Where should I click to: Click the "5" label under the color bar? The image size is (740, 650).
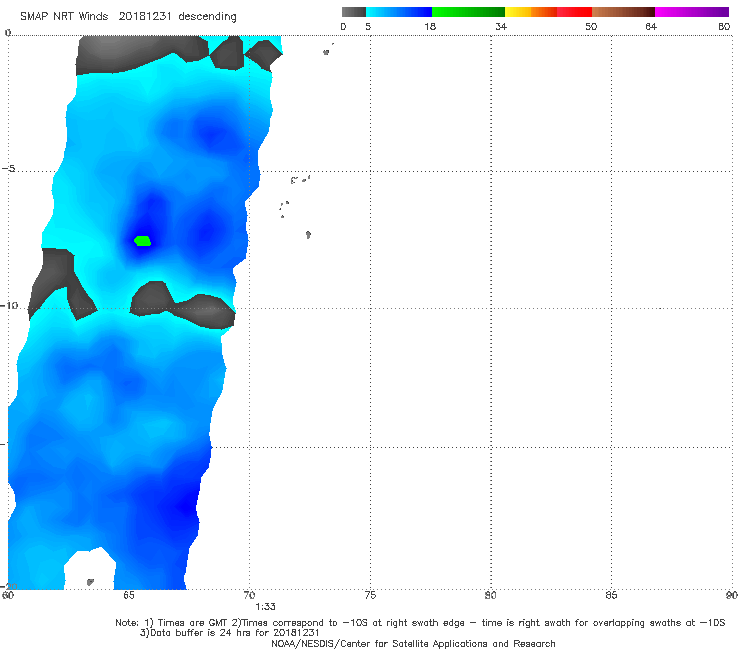(x=368, y=26)
